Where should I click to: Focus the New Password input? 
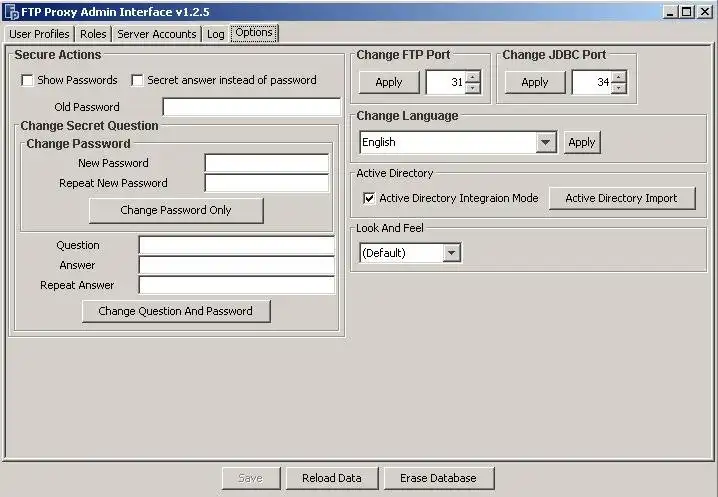point(267,163)
